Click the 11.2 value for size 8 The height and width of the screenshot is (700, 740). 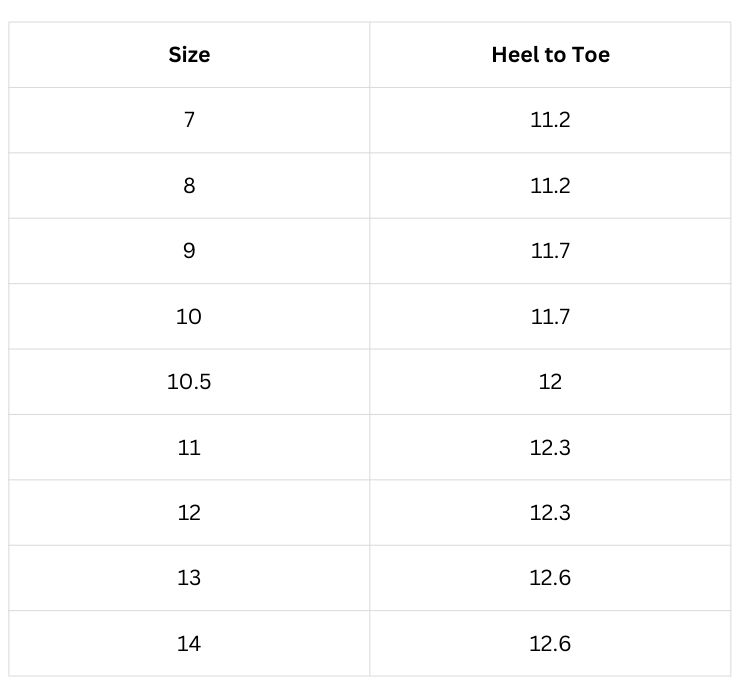tap(550, 186)
